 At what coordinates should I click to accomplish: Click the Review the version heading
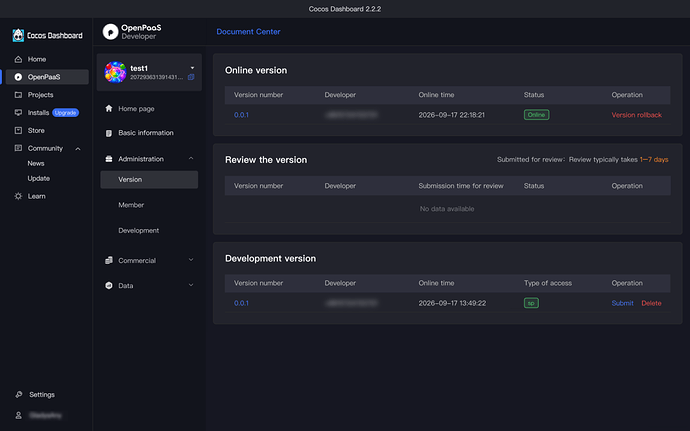266,160
